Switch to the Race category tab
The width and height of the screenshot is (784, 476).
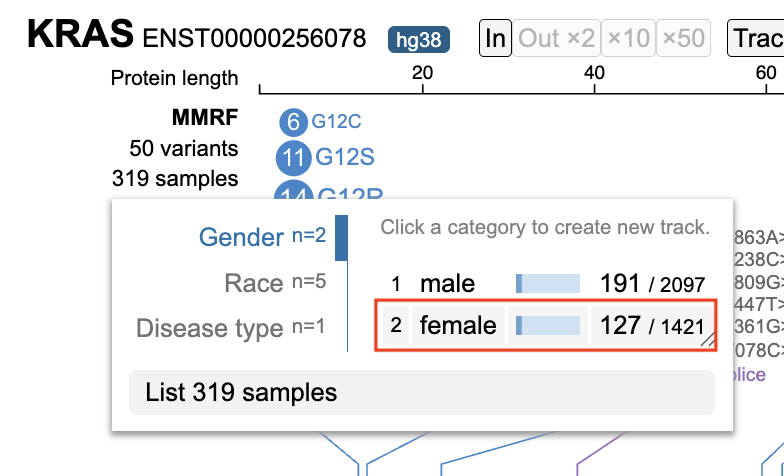[x=275, y=283]
